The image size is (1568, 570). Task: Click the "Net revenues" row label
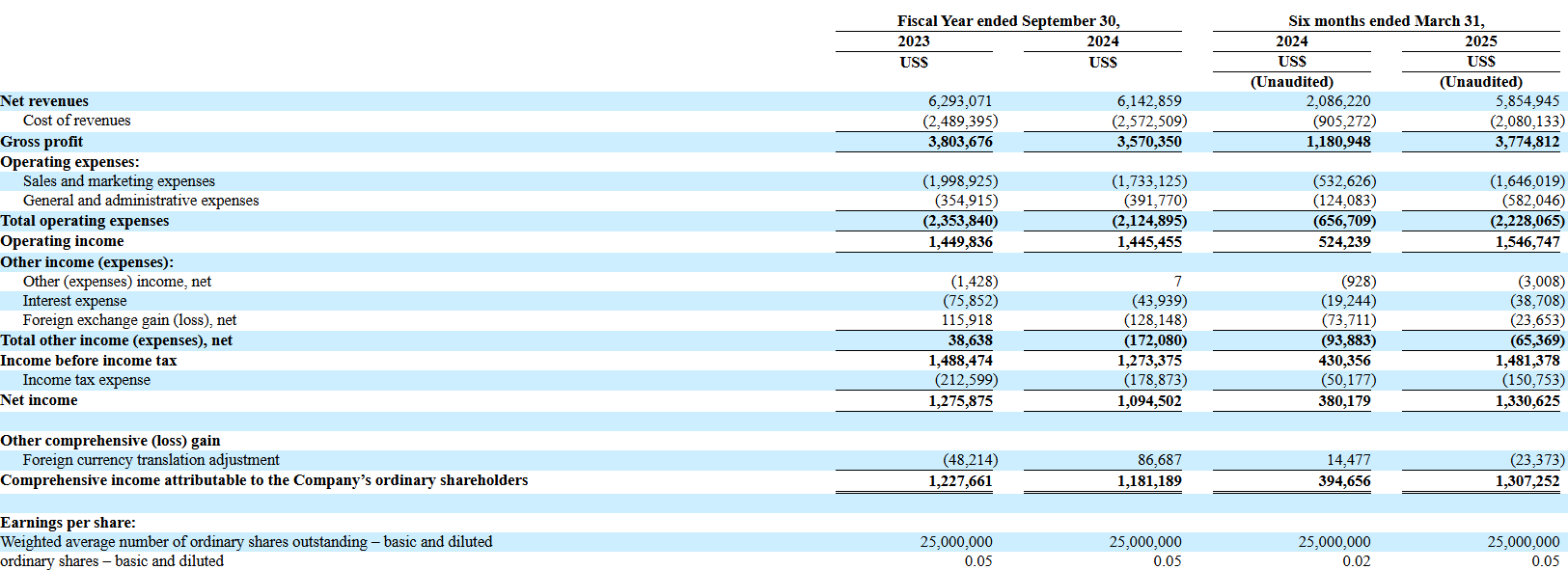coord(44,101)
